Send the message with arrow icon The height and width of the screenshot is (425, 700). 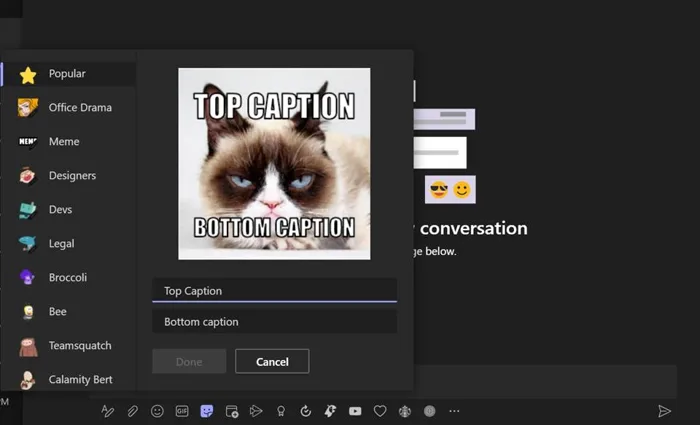[664, 411]
